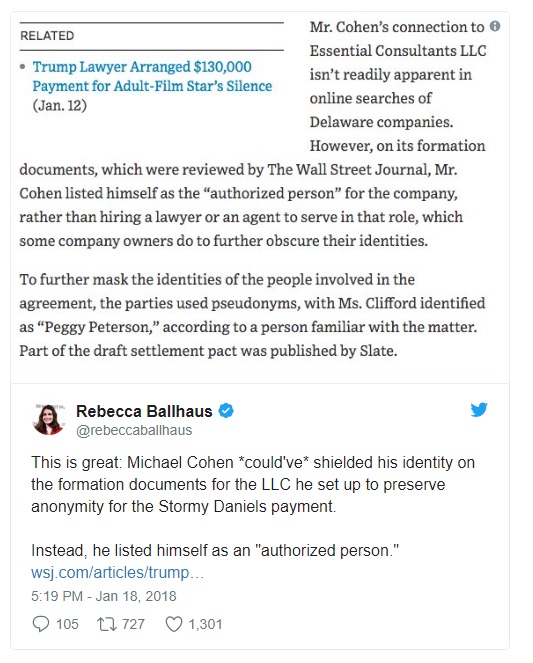Click the 727 retweets count
This screenshot has width=533, height=663.
133,624
